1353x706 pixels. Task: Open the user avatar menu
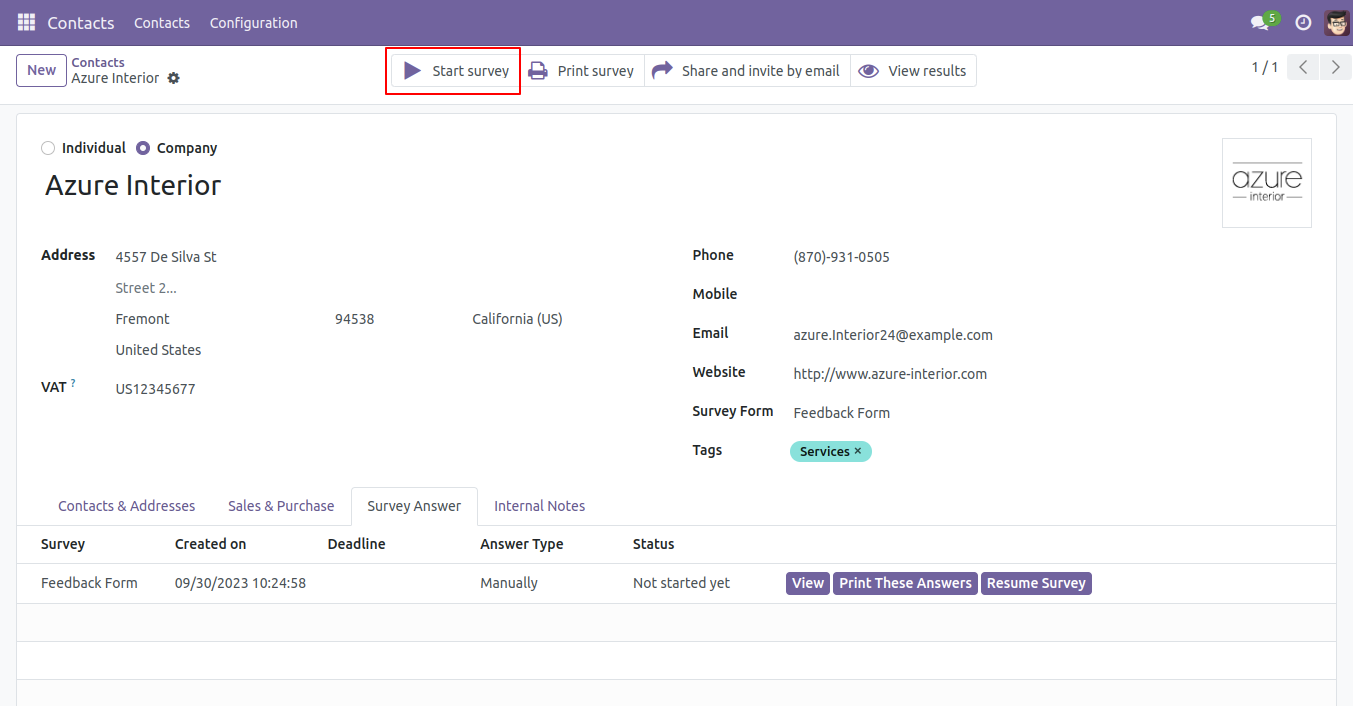point(1336,23)
